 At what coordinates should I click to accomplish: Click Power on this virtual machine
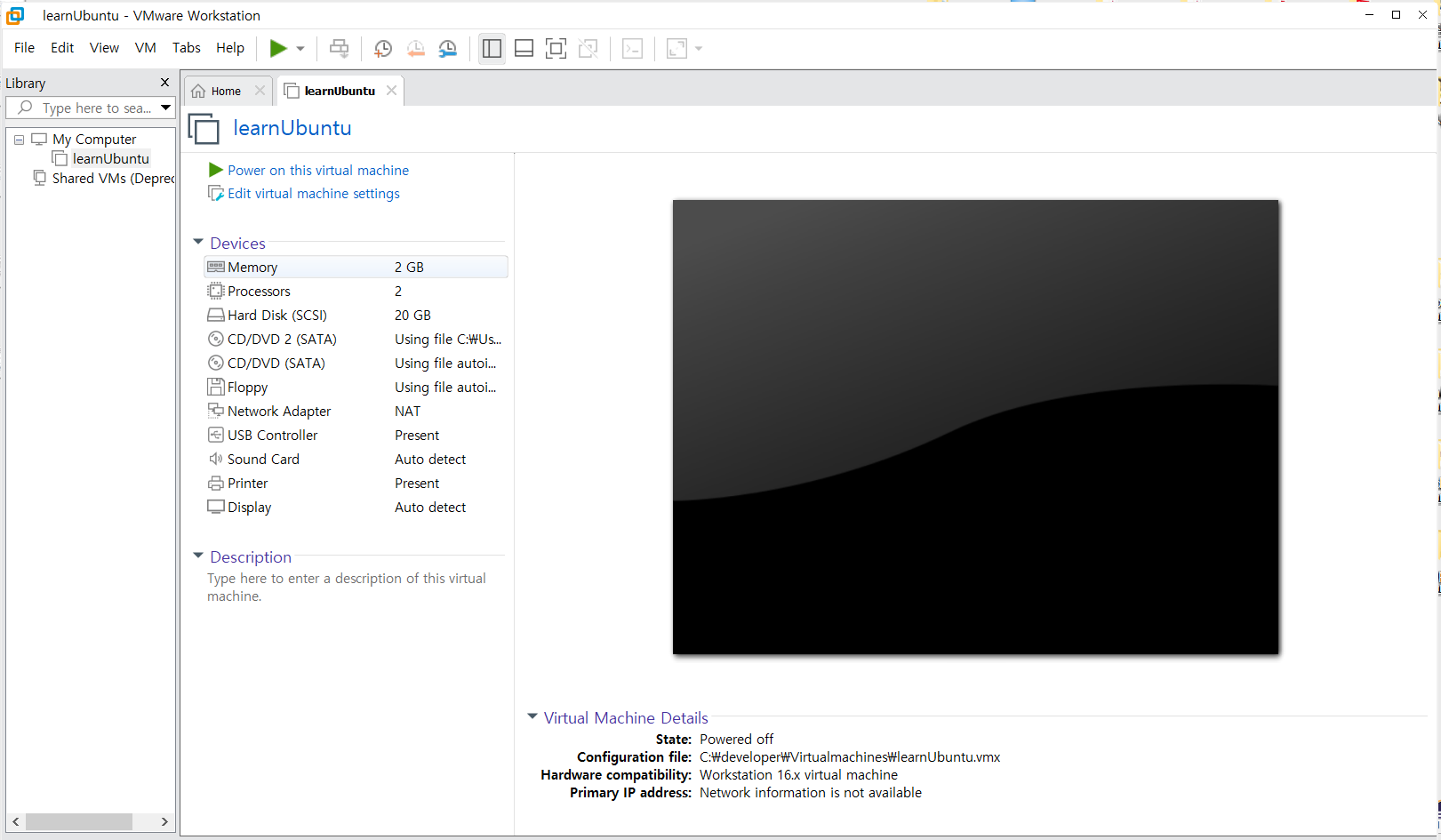[318, 171]
